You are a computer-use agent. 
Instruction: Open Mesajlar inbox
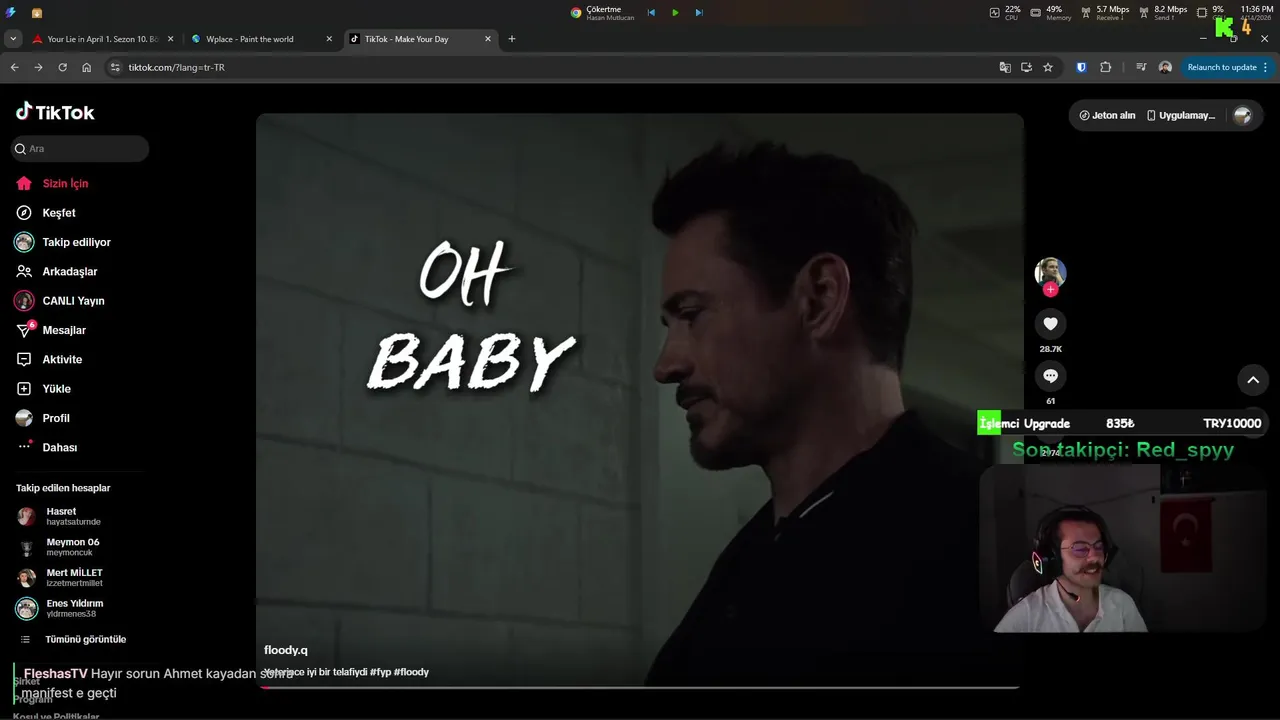click(64, 330)
